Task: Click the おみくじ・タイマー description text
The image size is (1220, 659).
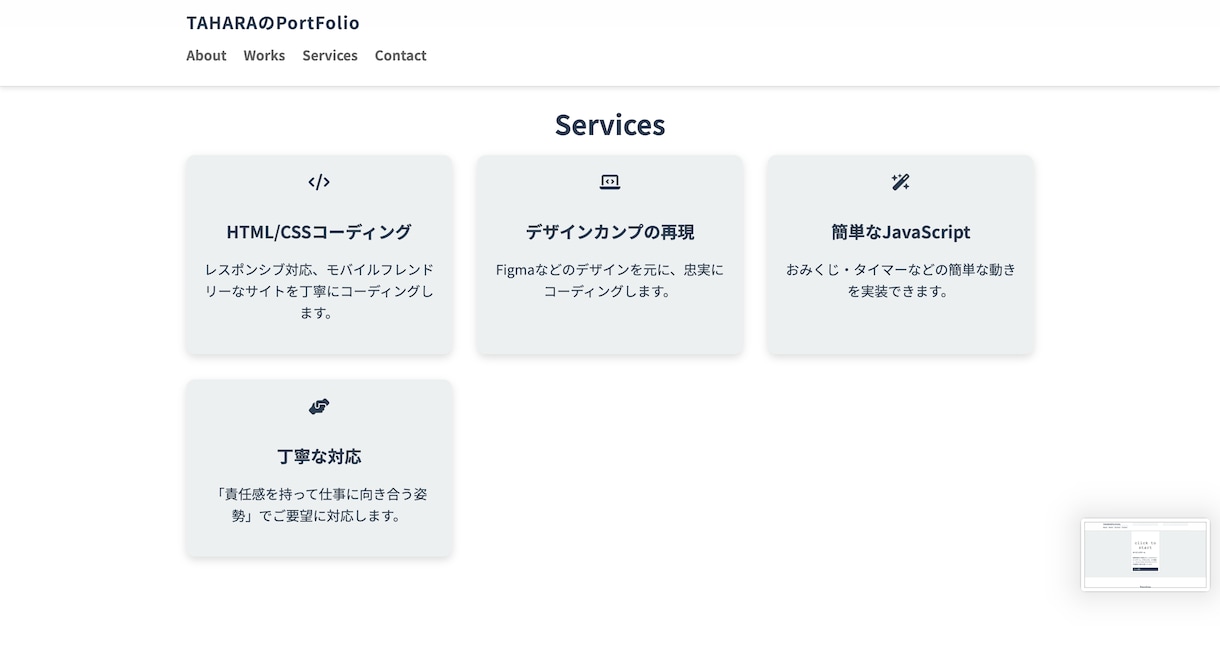Action: pyautogui.click(x=901, y=280)
